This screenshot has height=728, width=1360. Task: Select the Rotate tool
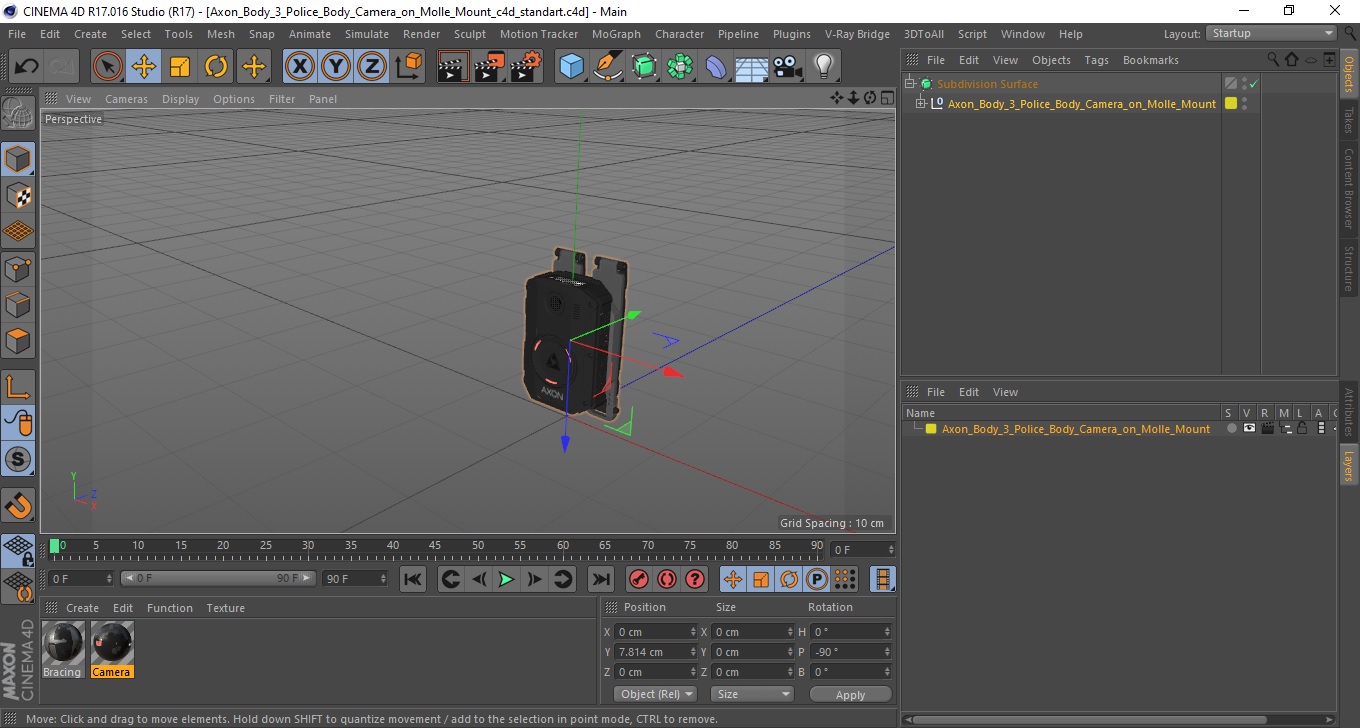click(216, 67)
